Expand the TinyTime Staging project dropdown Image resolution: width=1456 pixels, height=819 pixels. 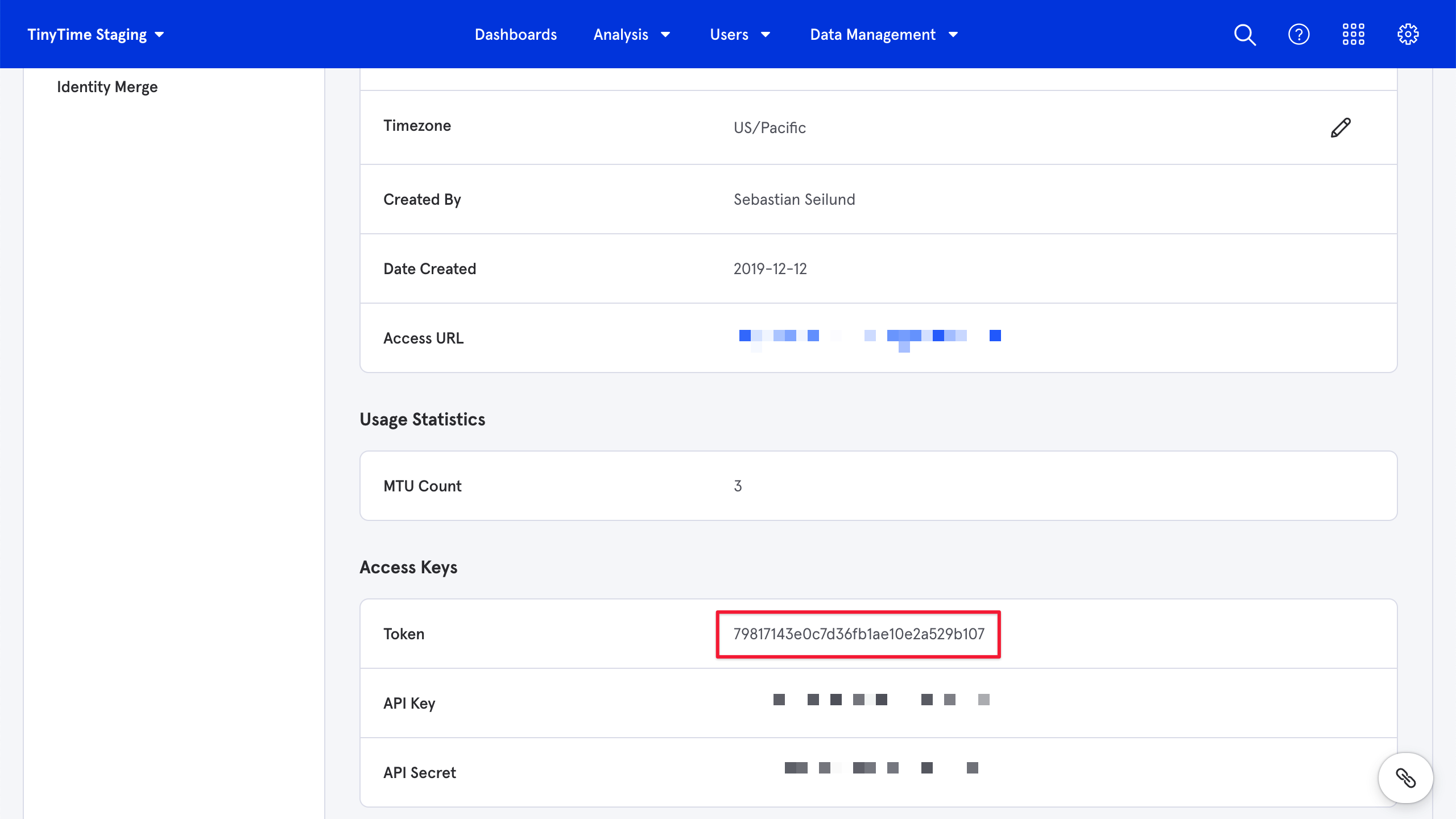point(96,35)
